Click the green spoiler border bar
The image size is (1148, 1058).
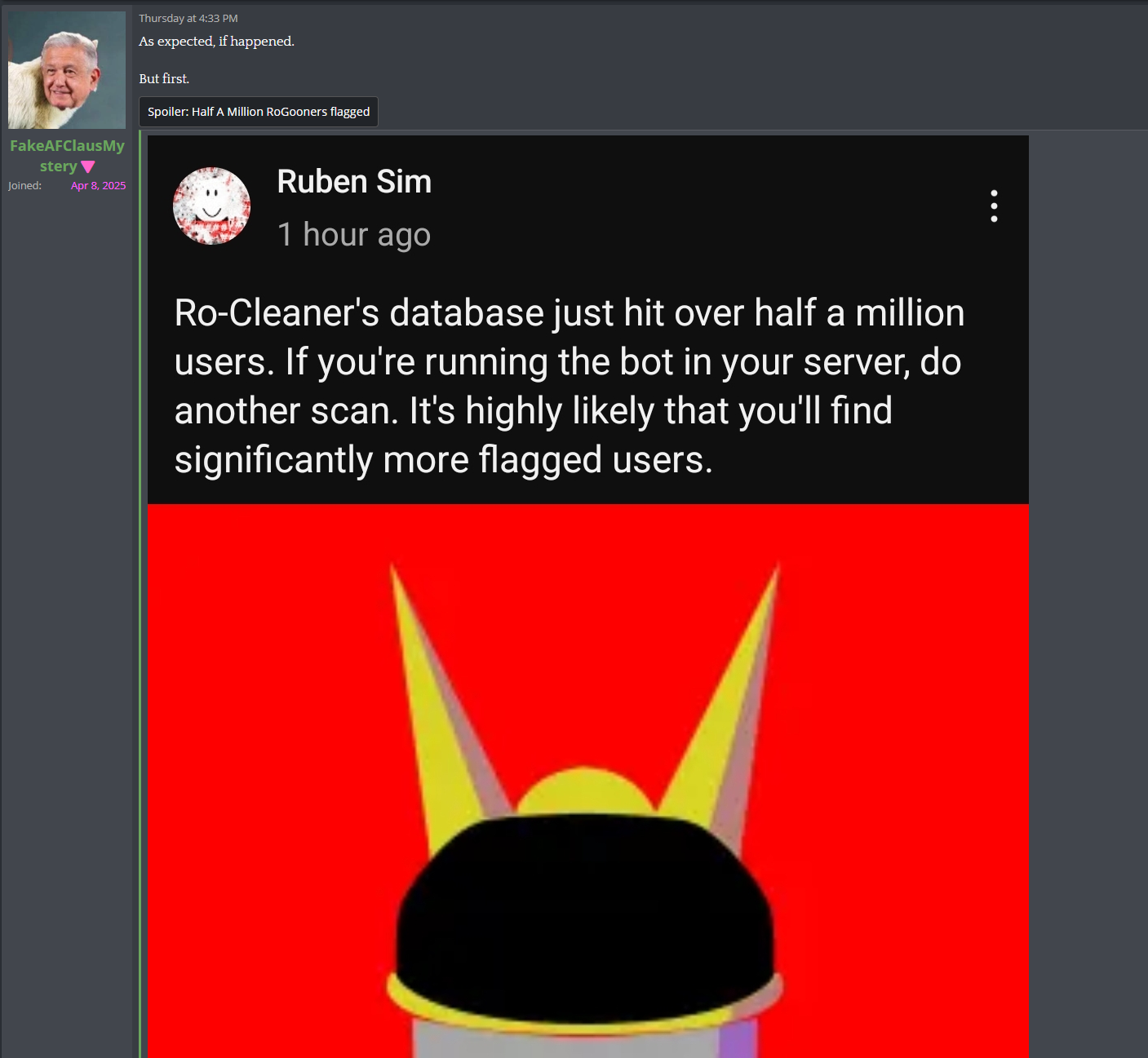[140, 594]
